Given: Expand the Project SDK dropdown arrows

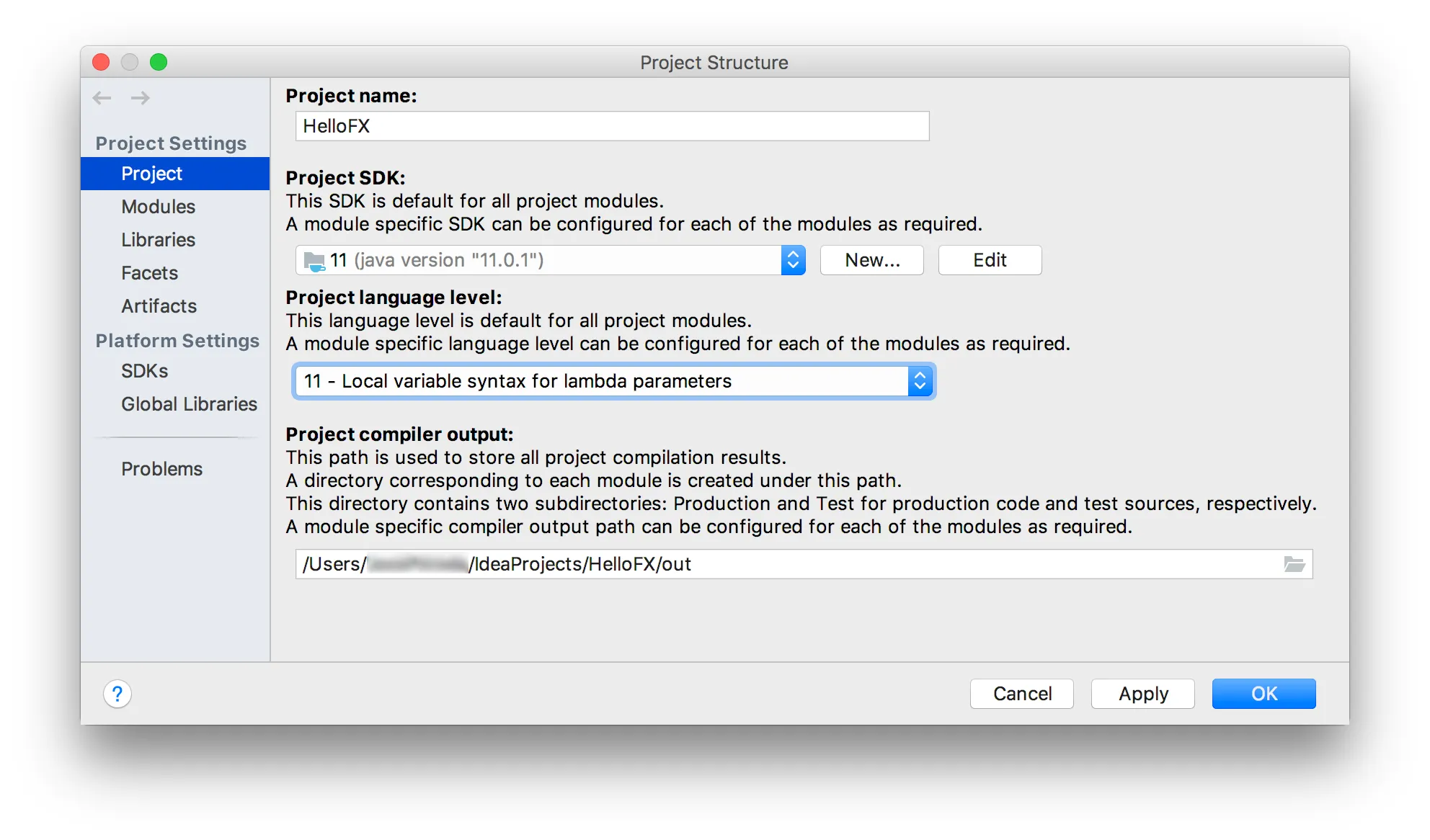Looking at the screenshot, I should (x=793, y=260).
